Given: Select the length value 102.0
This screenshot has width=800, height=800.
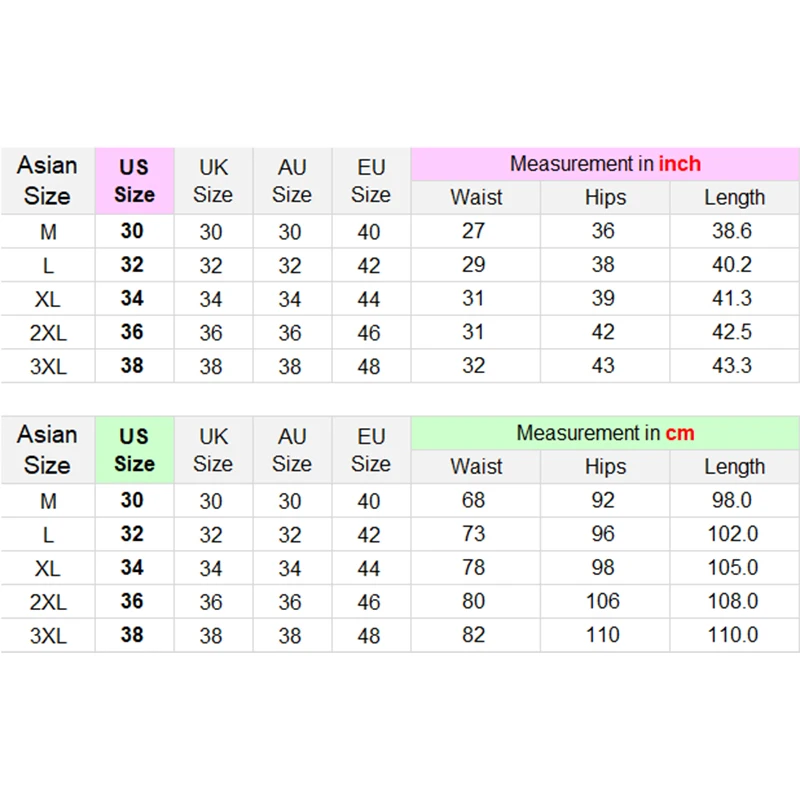Looking at the screenshot, I should pos(733,534).
